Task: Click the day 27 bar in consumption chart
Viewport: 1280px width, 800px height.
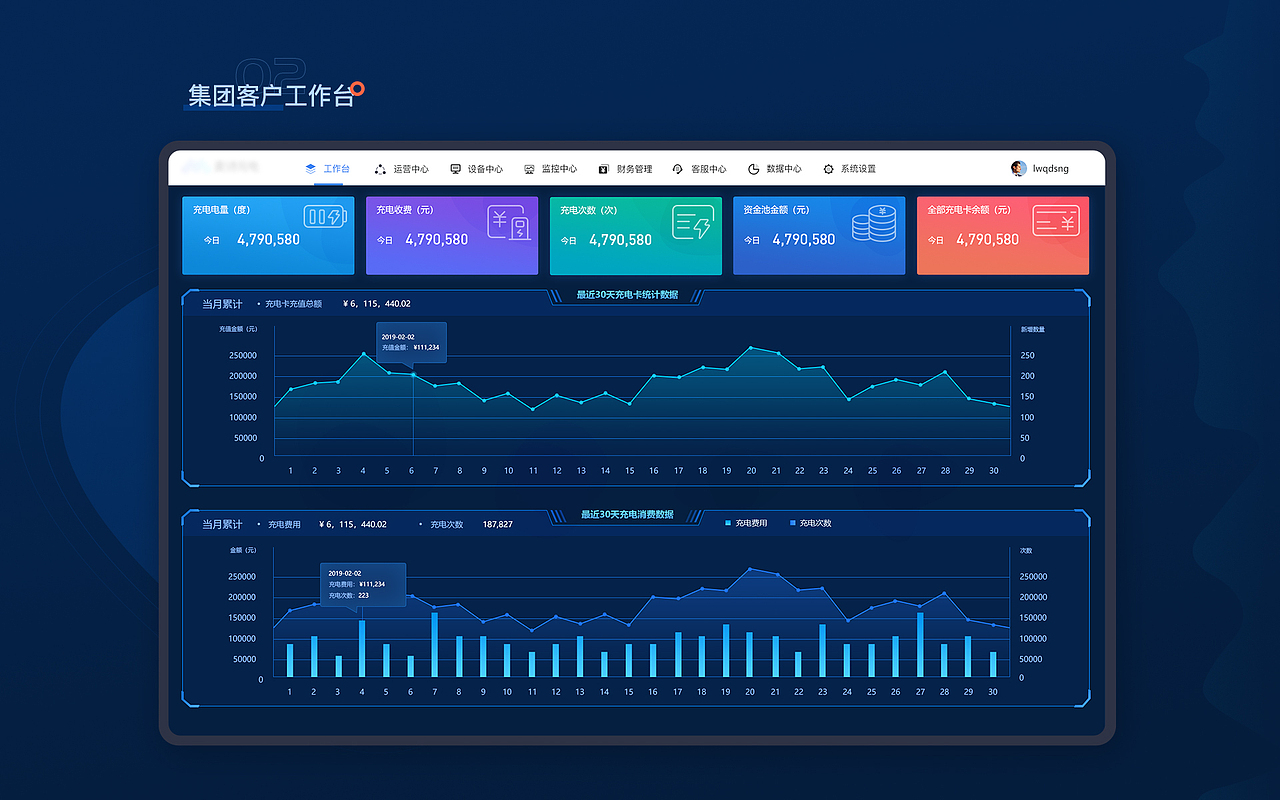Action: pos(920,645)
